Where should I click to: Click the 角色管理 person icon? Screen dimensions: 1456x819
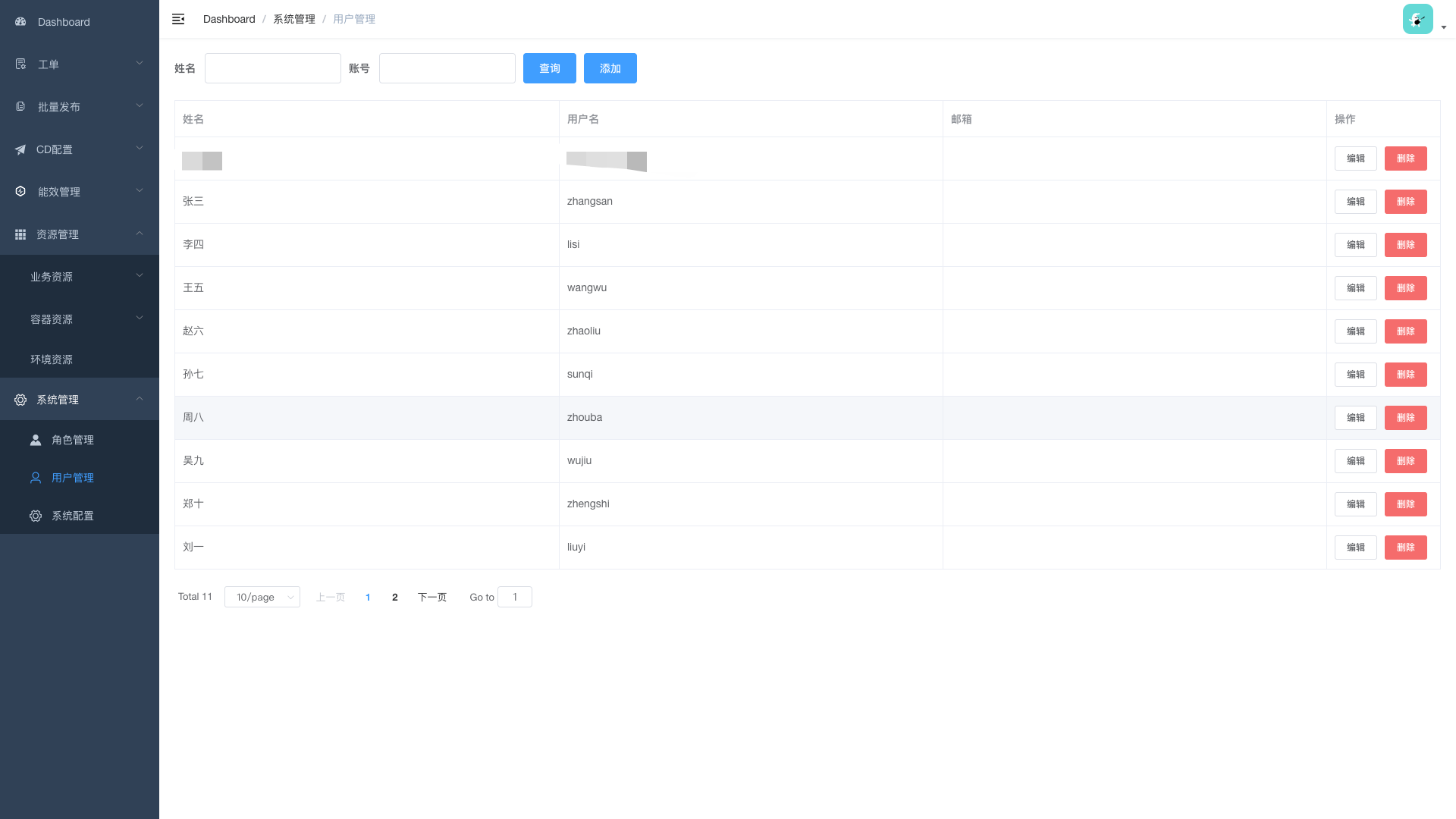(x=36, y=440)
